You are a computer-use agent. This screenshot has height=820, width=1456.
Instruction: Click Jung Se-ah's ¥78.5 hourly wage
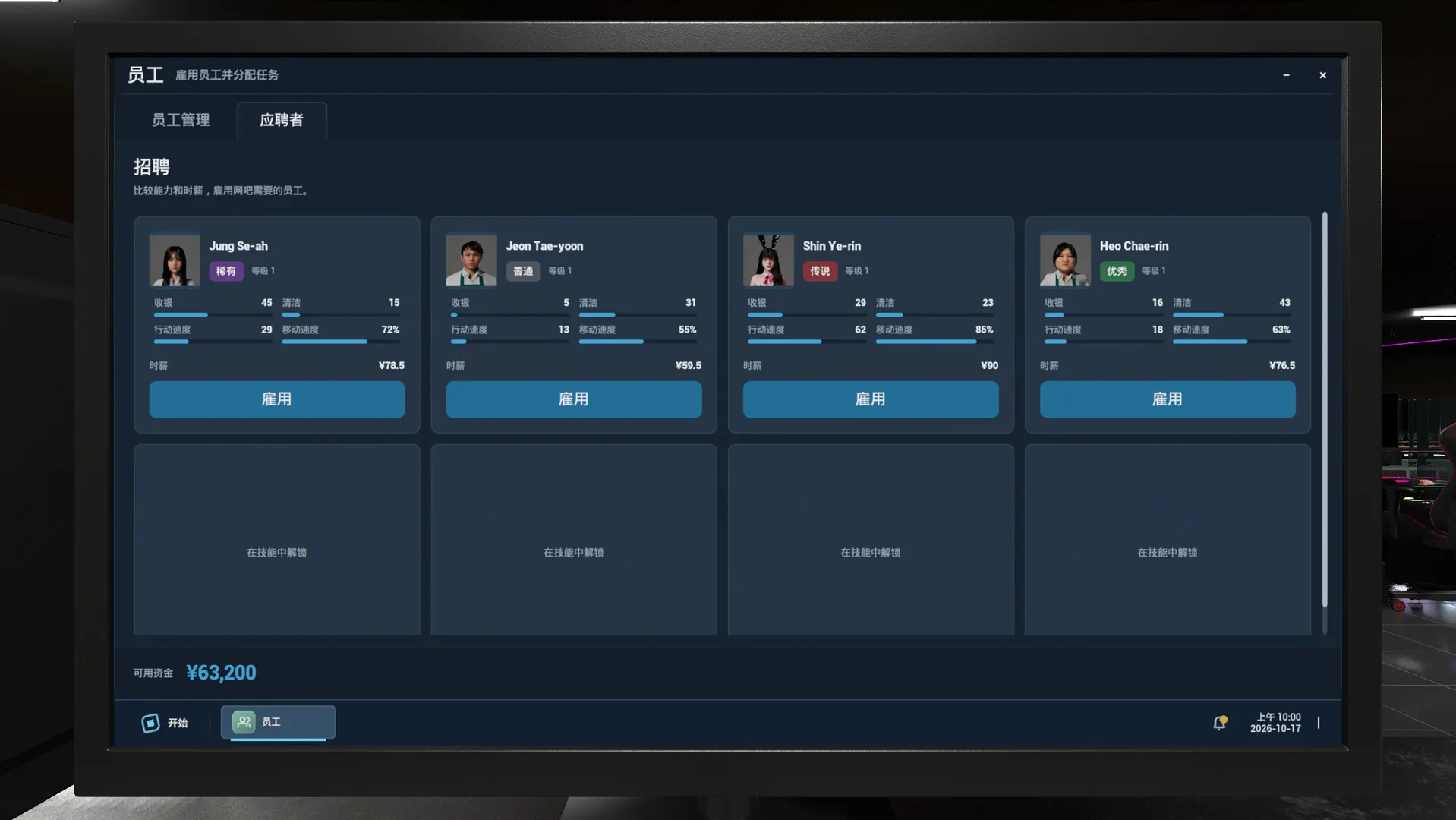pyautogui.click(x=392, y=365)
